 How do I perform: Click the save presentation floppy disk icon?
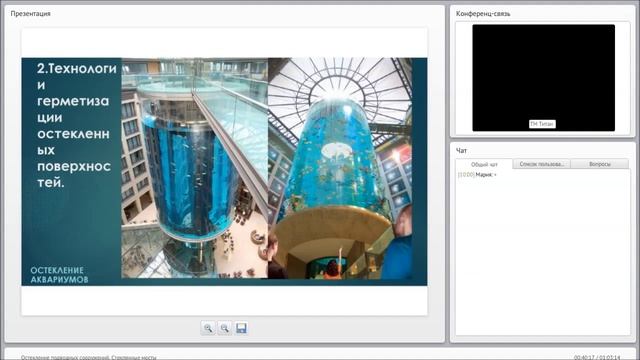click(241, 328)
